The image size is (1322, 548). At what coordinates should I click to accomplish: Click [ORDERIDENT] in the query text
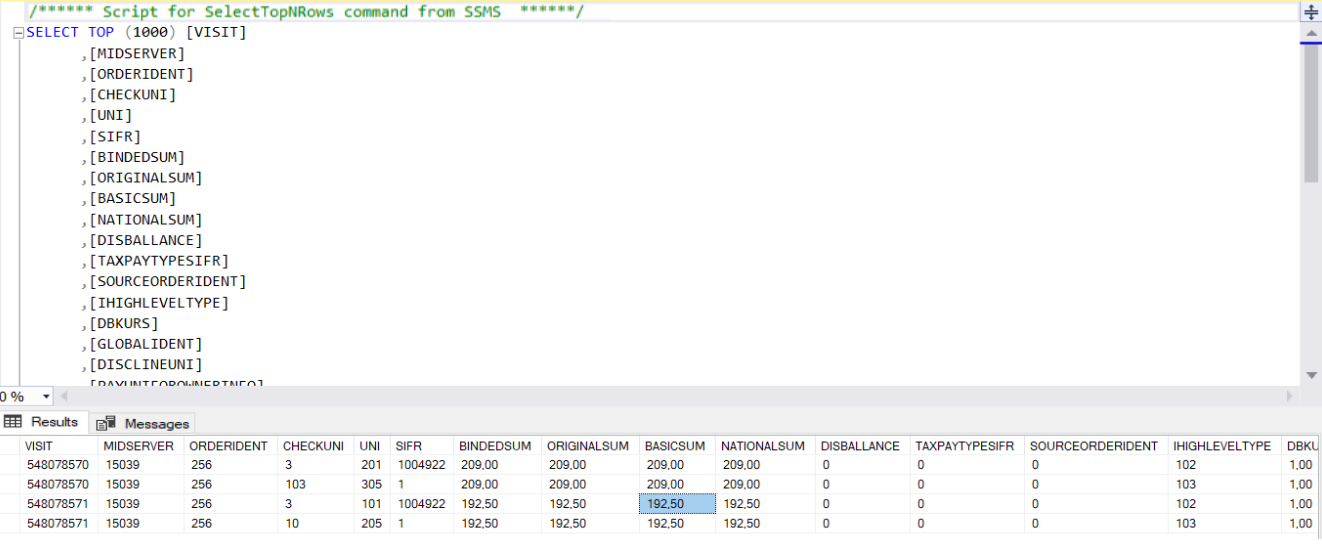(x=141, y=74)
